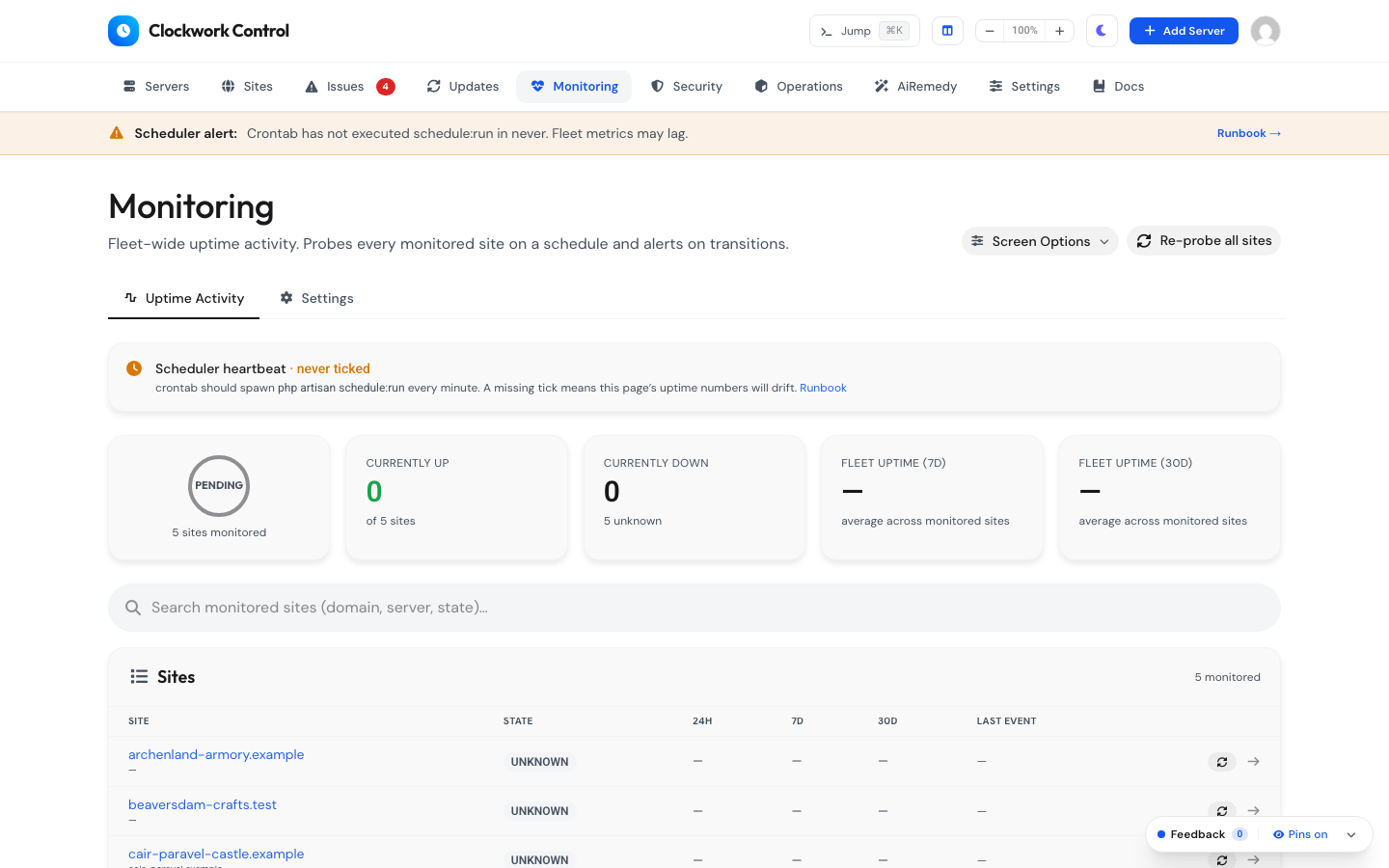The height and width of the screenshot is (868, 1389).
Task: Click the Currently Down card
Action: (694, 498)
